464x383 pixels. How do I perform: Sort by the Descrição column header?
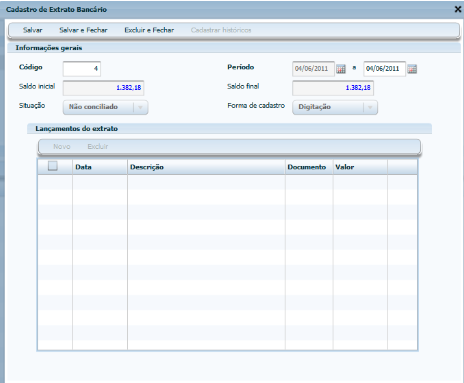click(206, 167)
